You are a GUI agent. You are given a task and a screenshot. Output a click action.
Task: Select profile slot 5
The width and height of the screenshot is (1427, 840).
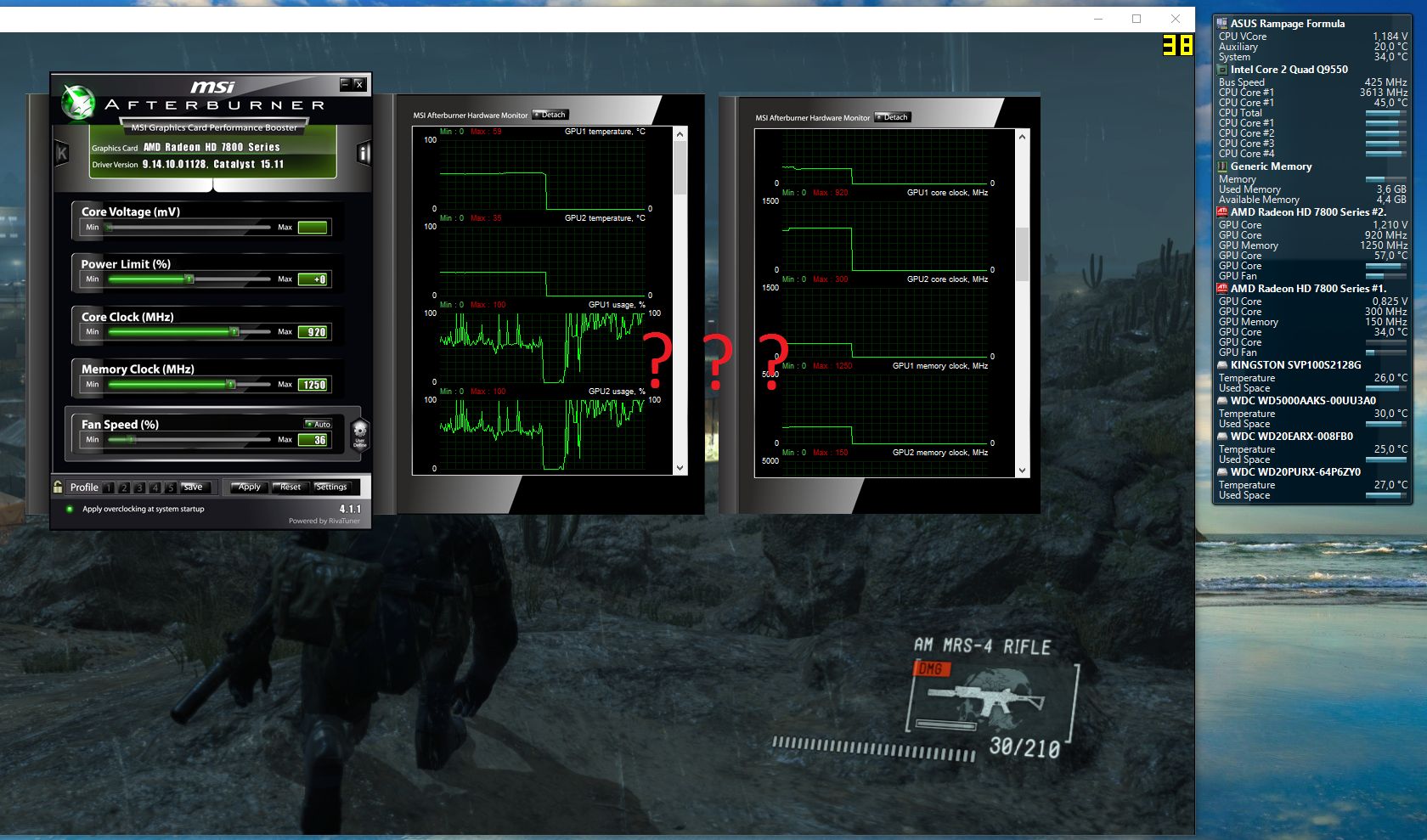point(170,488)
